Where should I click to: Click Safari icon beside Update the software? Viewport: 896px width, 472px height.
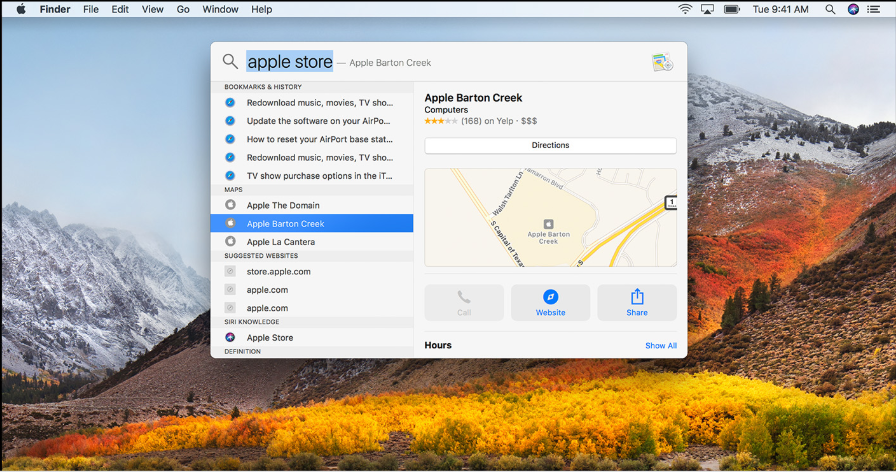point(230,121)
